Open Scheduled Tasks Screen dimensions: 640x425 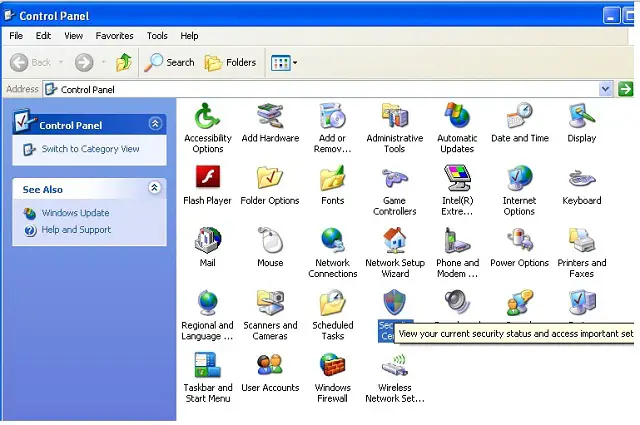point(333,315)
